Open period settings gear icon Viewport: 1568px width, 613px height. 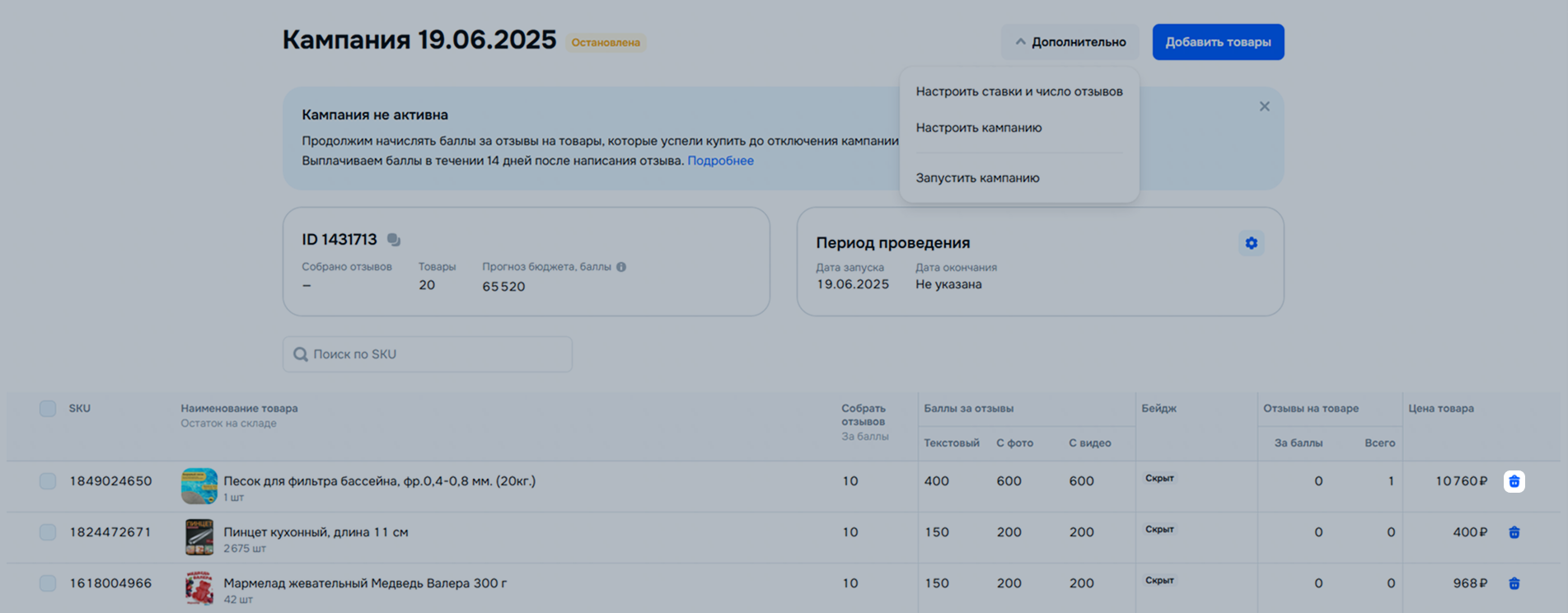point(1251,243)
